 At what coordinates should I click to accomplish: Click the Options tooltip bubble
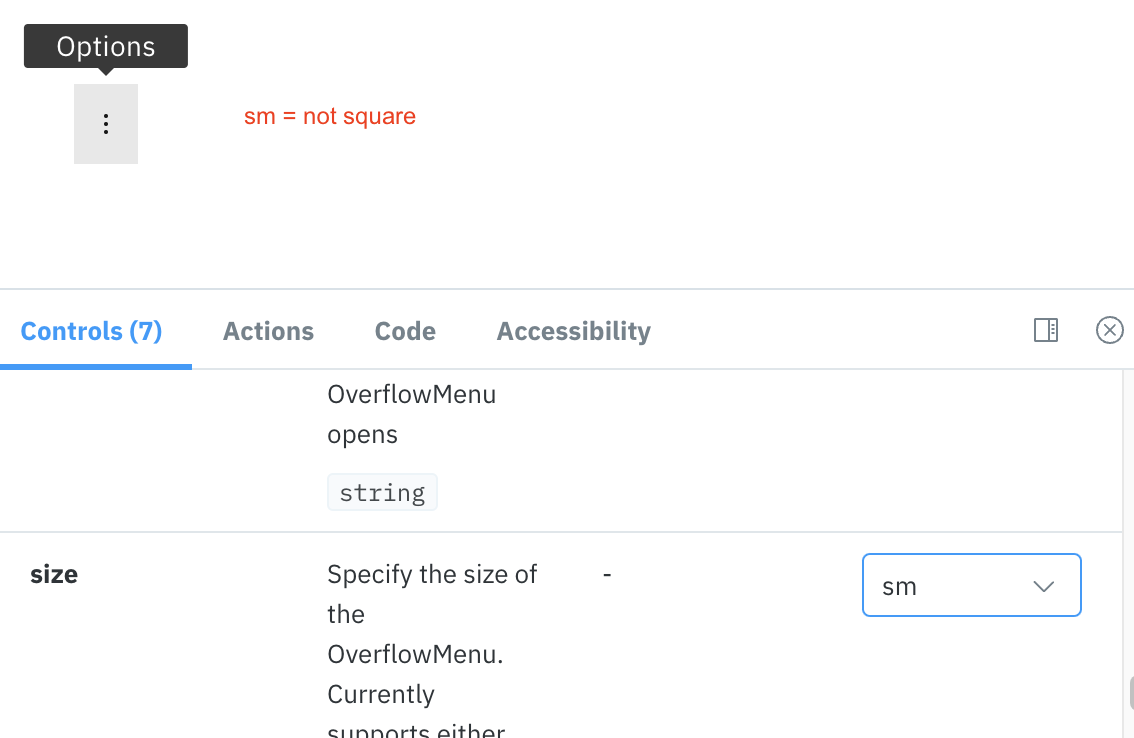pyautogui.click(x=105, y=45)
